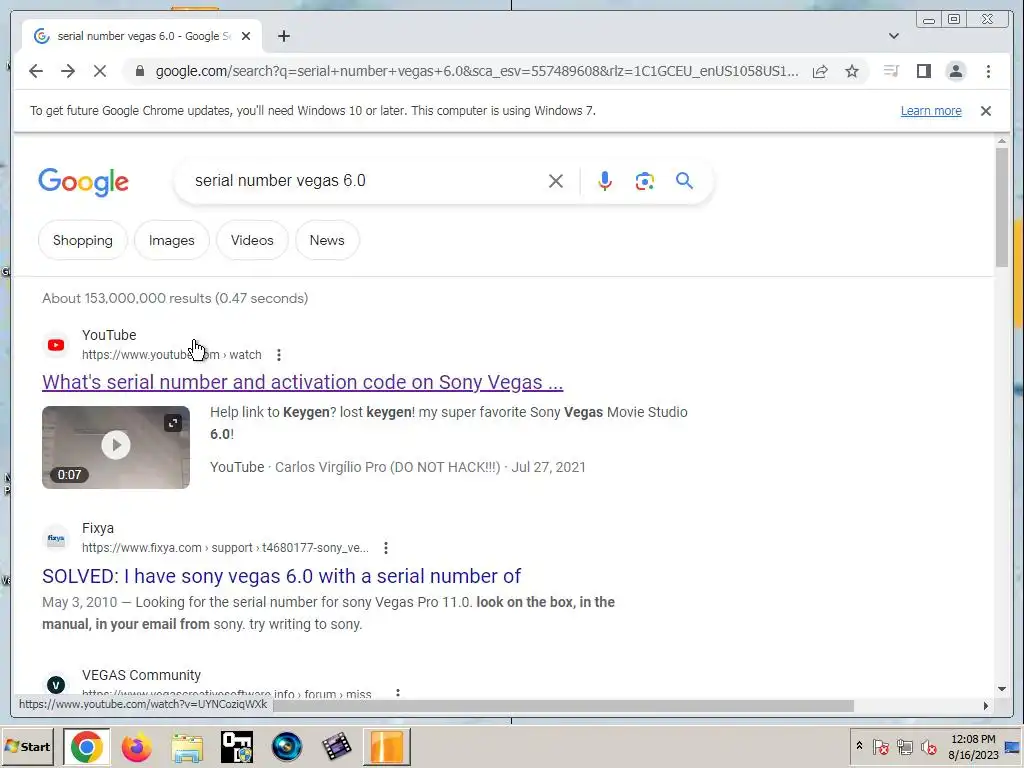Open the volume tray icon

928,746
